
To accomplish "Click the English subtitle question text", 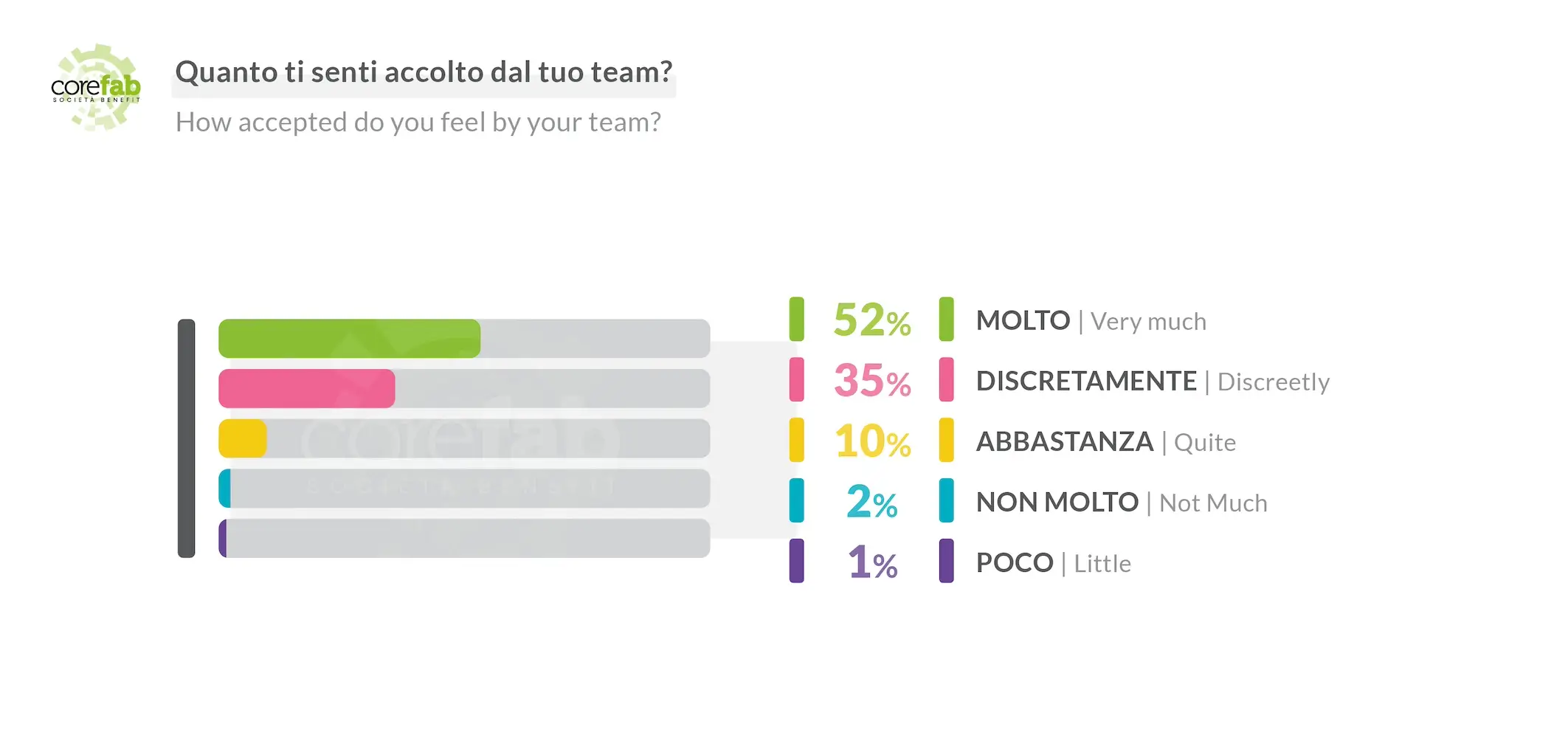I will (x=418, y=123).
